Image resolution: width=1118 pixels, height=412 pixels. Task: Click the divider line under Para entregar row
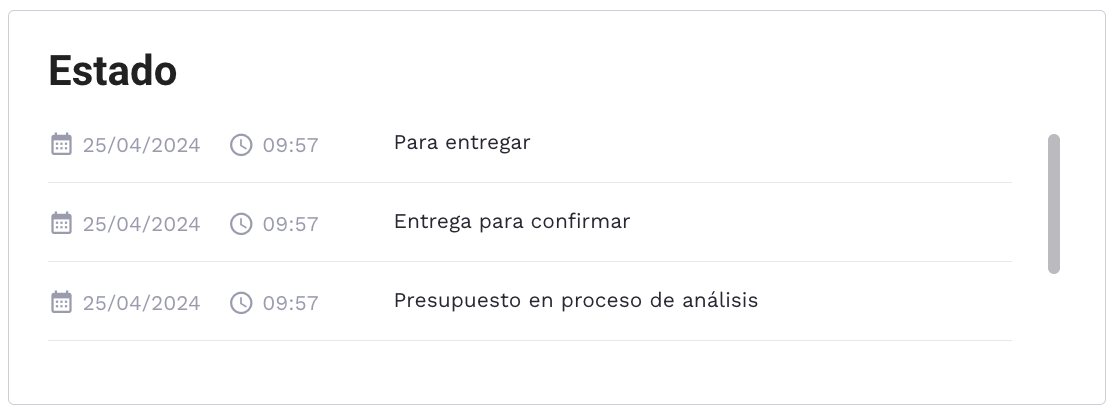530,183
